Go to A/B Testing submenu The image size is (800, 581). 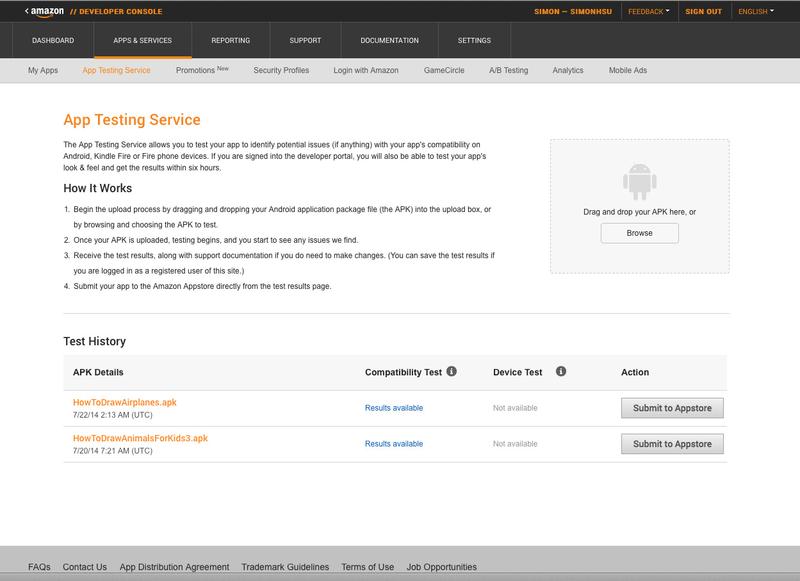[x=508, y=70]
